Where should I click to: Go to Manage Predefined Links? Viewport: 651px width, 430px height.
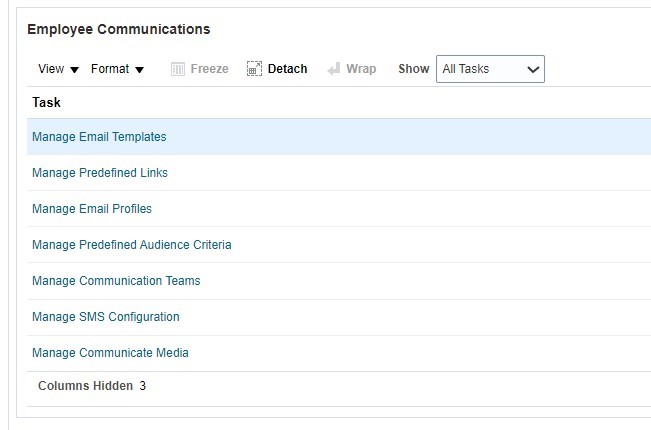tap(100, 173)
